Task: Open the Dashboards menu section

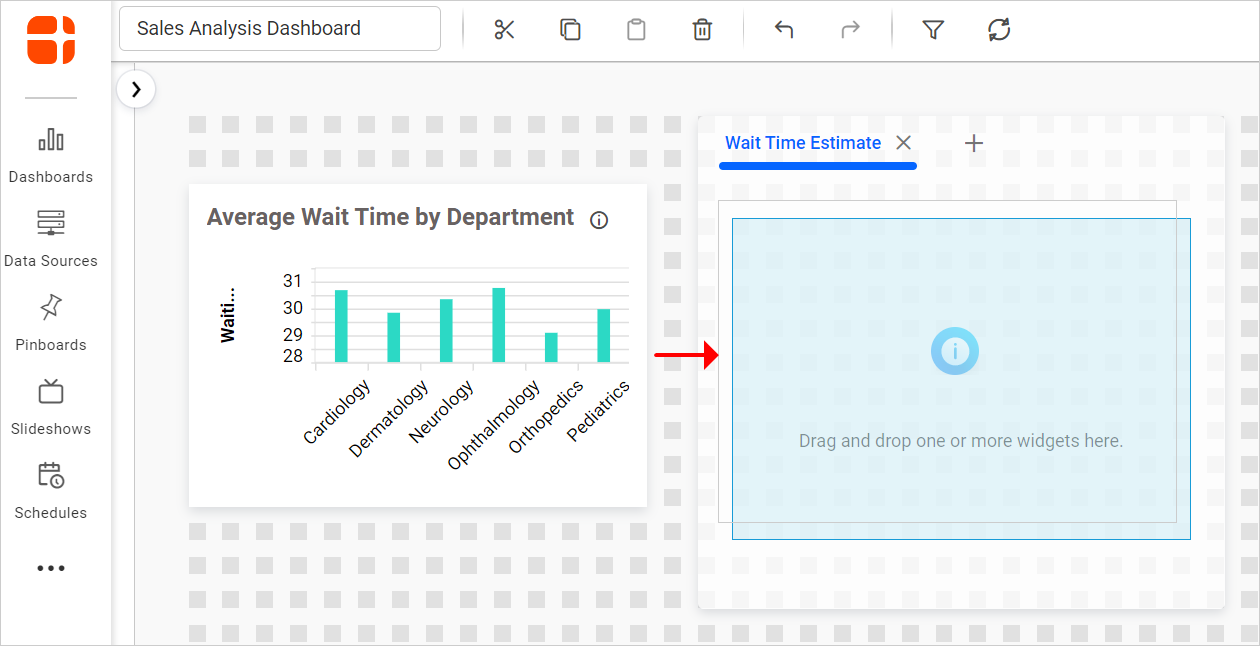Action: (x=51, y=155)
